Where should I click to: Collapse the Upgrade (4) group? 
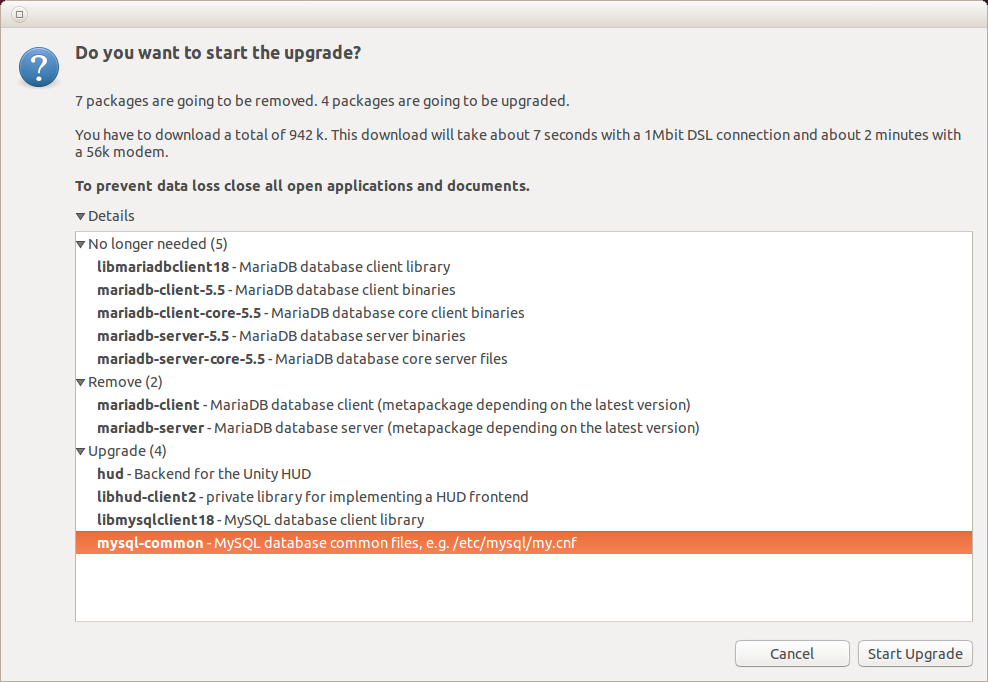81,451
